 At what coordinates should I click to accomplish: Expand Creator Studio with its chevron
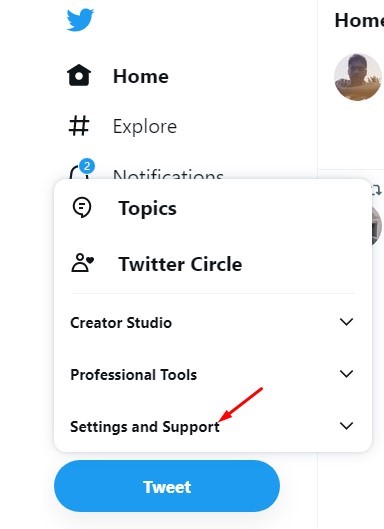(x=346, y=322)
